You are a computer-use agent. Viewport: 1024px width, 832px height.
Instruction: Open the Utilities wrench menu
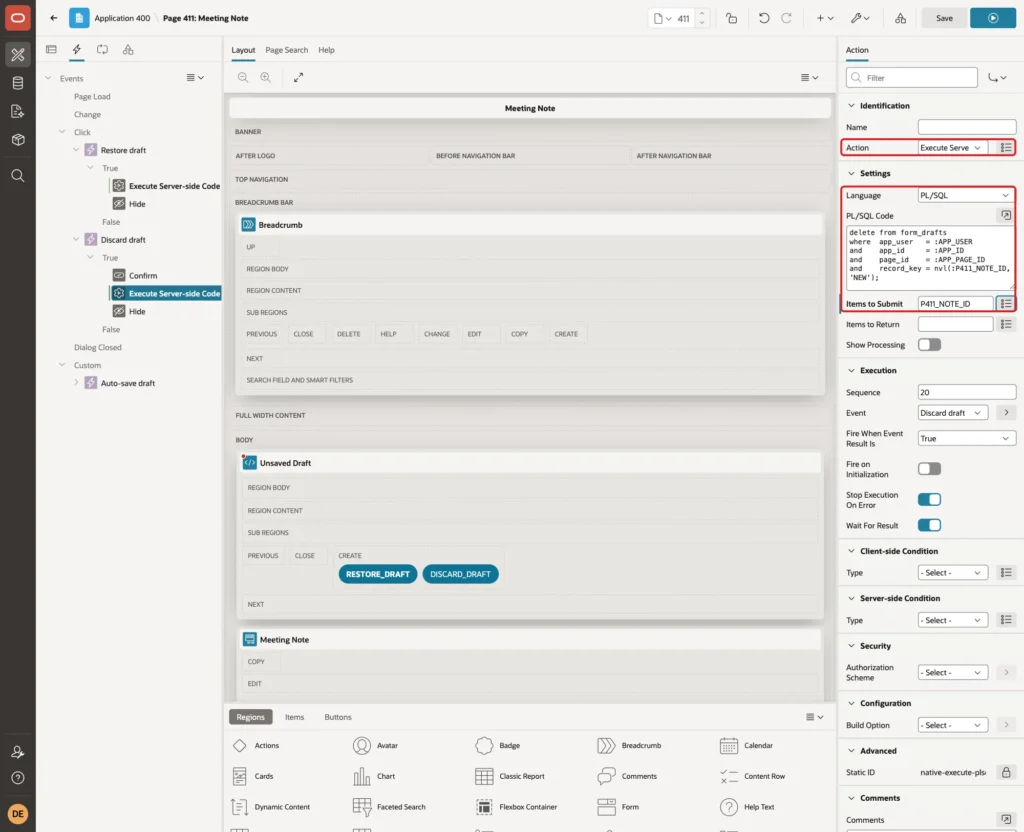pos(860,18)
